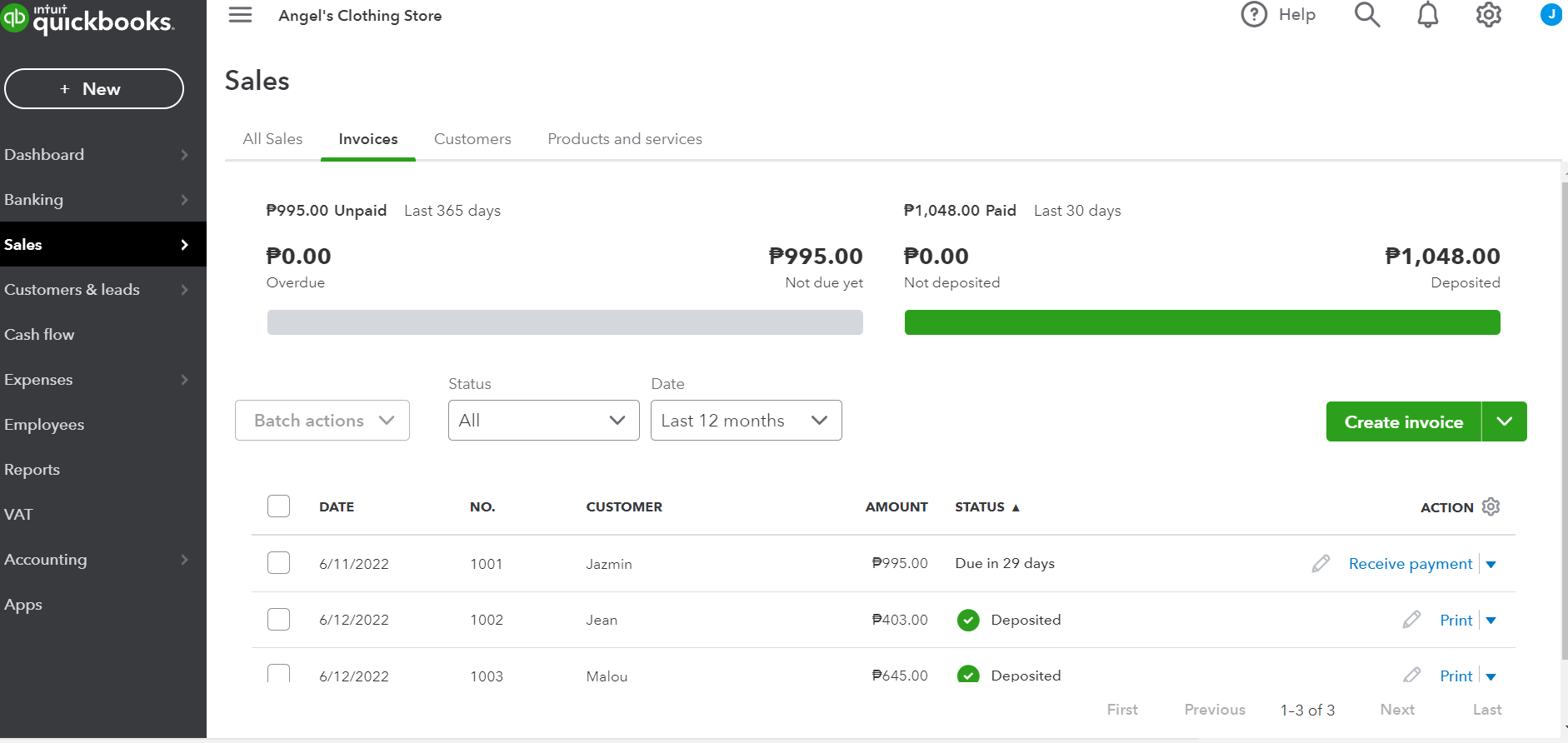Sort by Status column arrow
The width and height of the screenshot is (1568, 743).
[x=1016, y=507]
